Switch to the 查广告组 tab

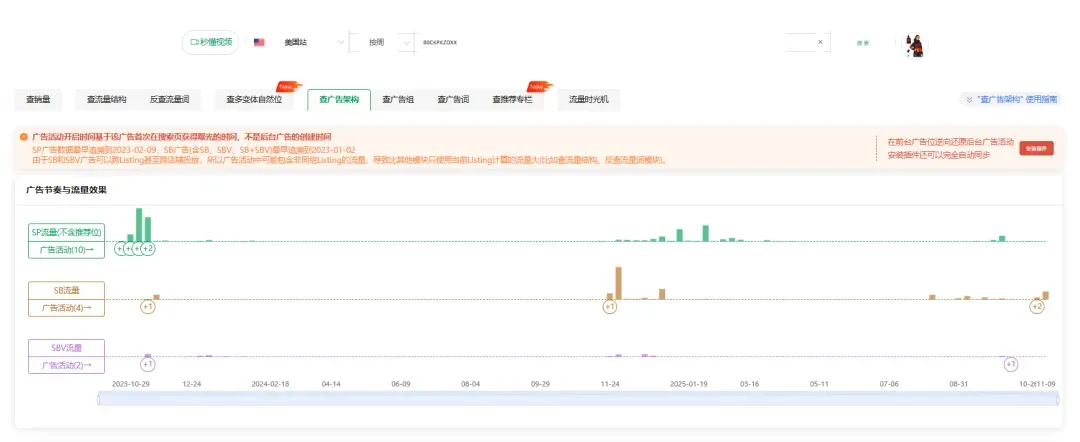pos(398,100)
